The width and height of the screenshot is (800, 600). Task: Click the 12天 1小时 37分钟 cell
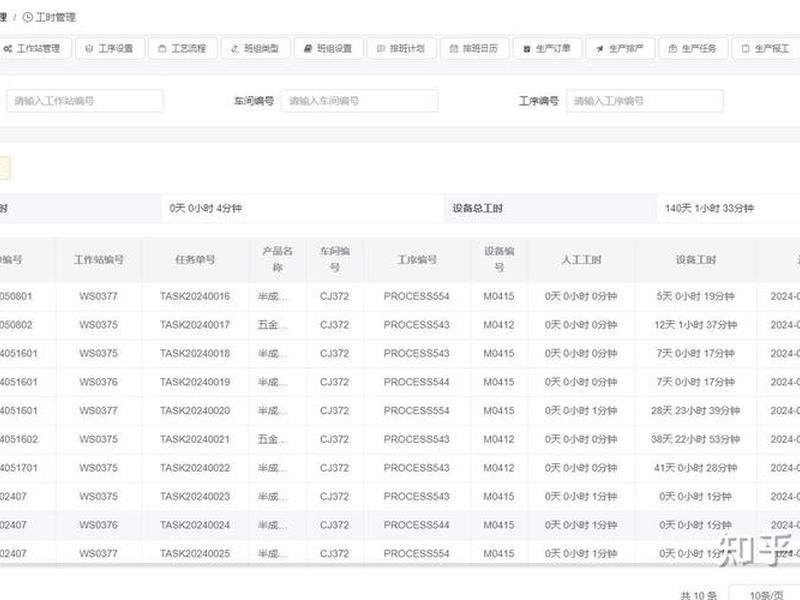point(696,325)
